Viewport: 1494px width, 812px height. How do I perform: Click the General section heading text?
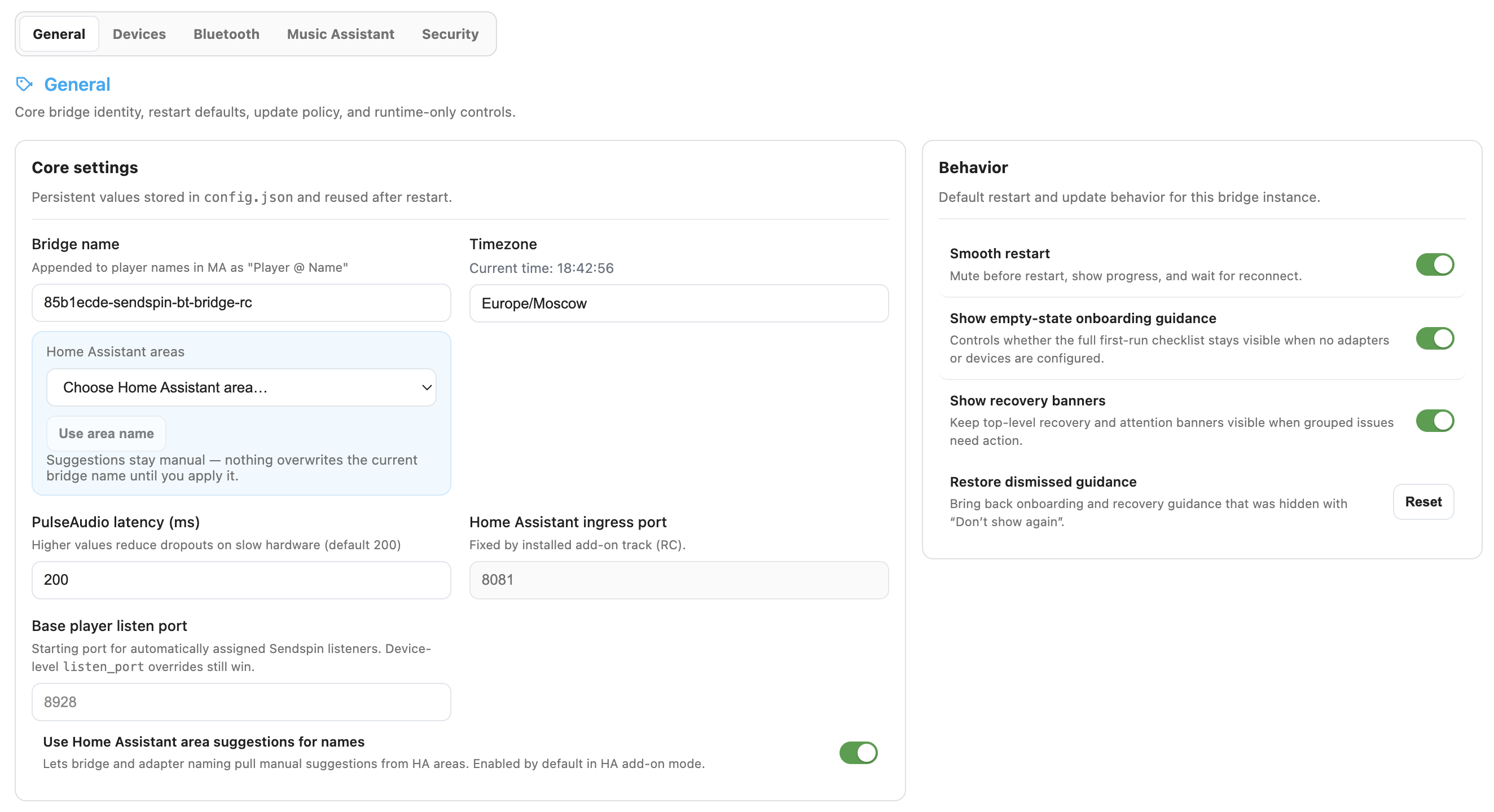pyautogui.click(x=77, y=85)
